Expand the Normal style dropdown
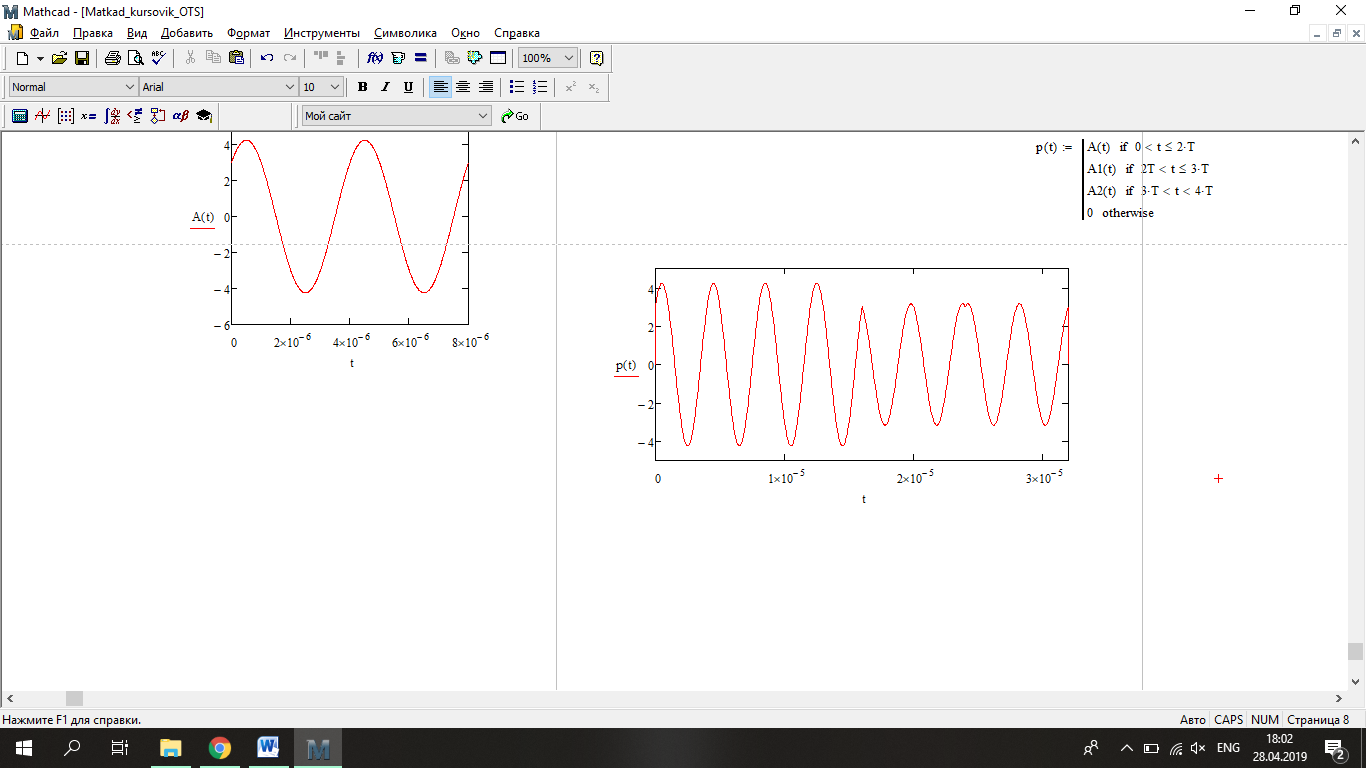Screen dimensions: 1366x768 [x=129, y=87]
